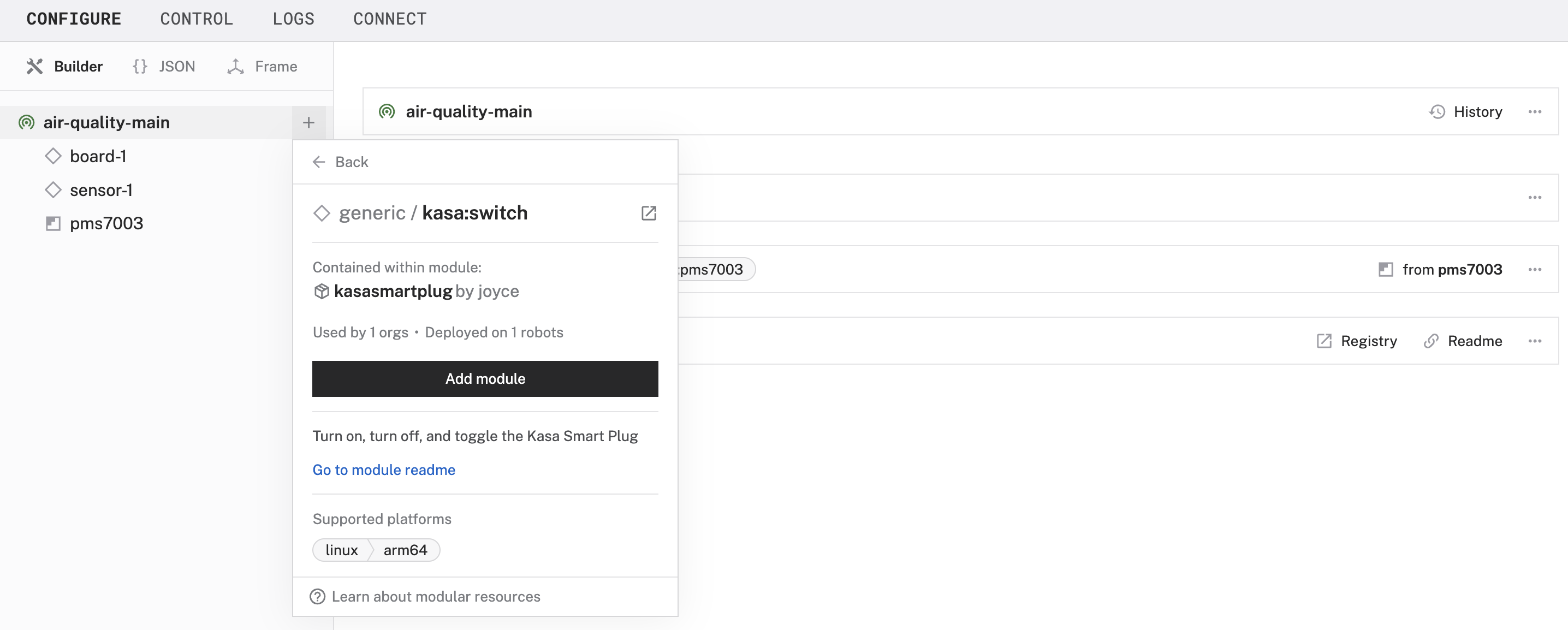
Task: Click the green icon in main card header
Action: pos(387,111)
